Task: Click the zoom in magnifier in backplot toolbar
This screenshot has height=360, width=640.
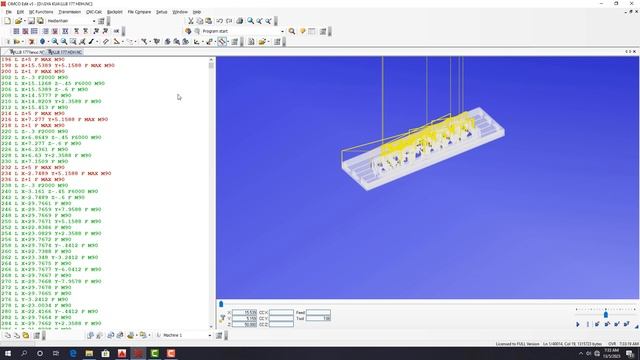Action: 55,42
